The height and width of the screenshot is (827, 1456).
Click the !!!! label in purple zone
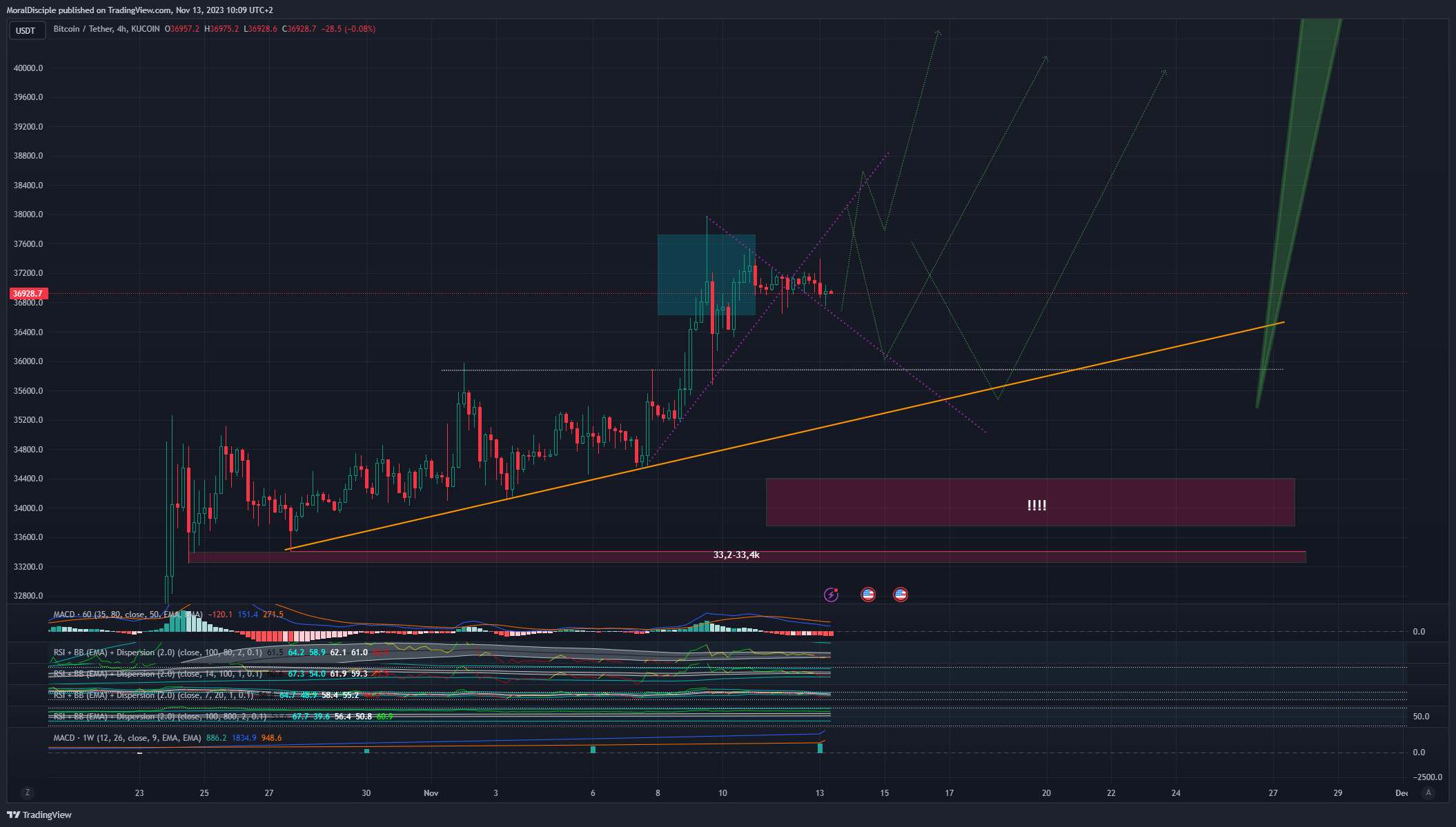pyautogui.click(x=1036, y=505)
